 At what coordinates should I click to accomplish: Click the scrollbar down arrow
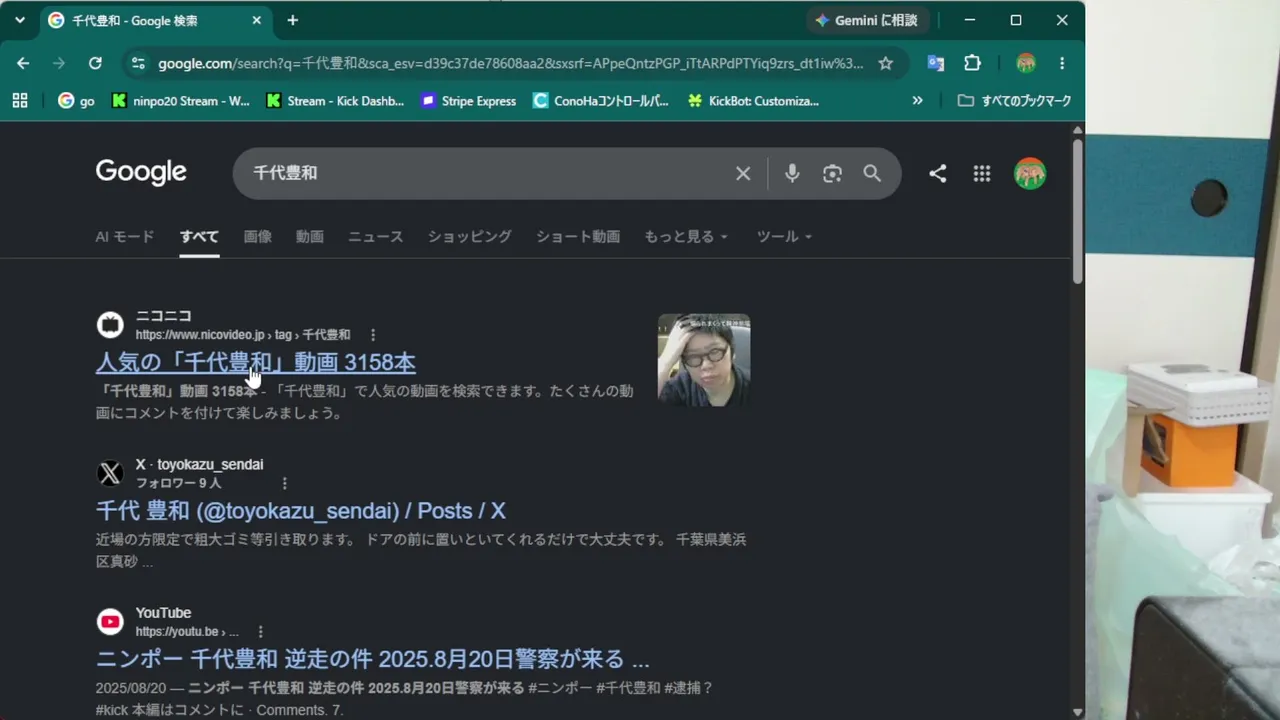click(1077, 712)
